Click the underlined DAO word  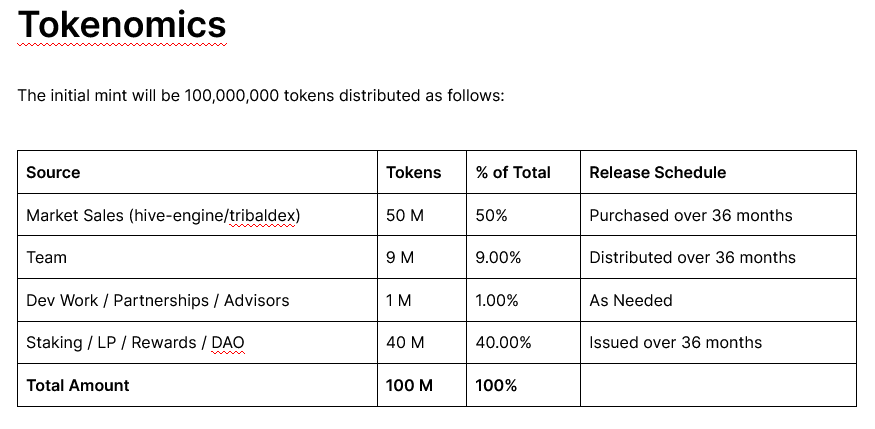click(x=228, y=343)
